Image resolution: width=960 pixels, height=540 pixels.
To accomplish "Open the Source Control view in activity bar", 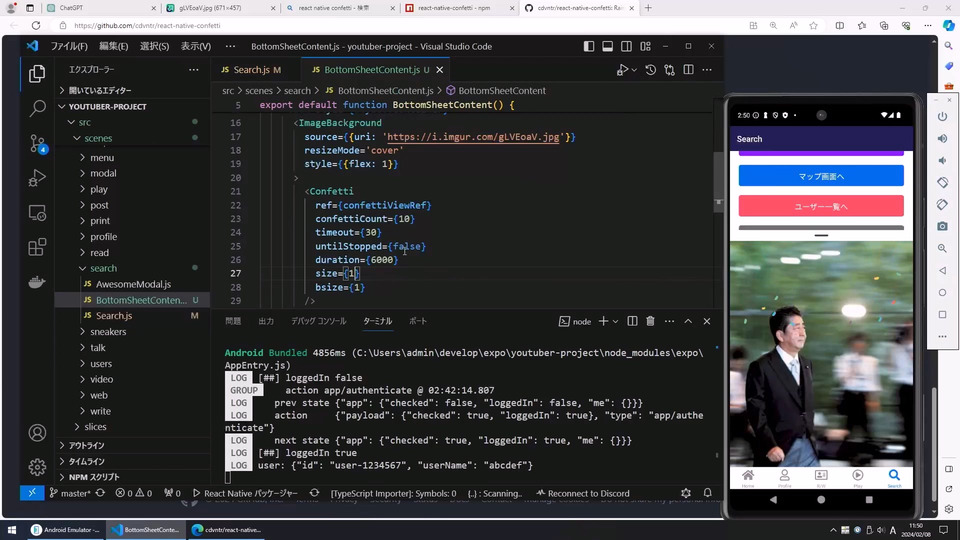I will pyautogui.click(x=37, y=143).
